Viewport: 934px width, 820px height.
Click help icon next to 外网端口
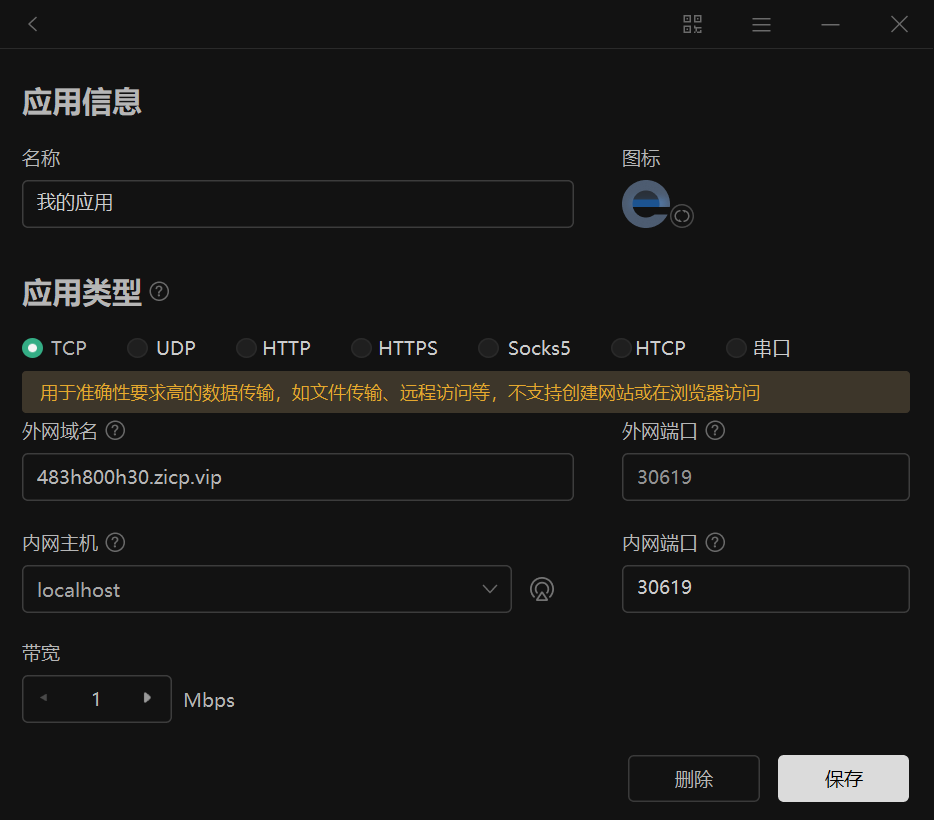pos(715,431)
